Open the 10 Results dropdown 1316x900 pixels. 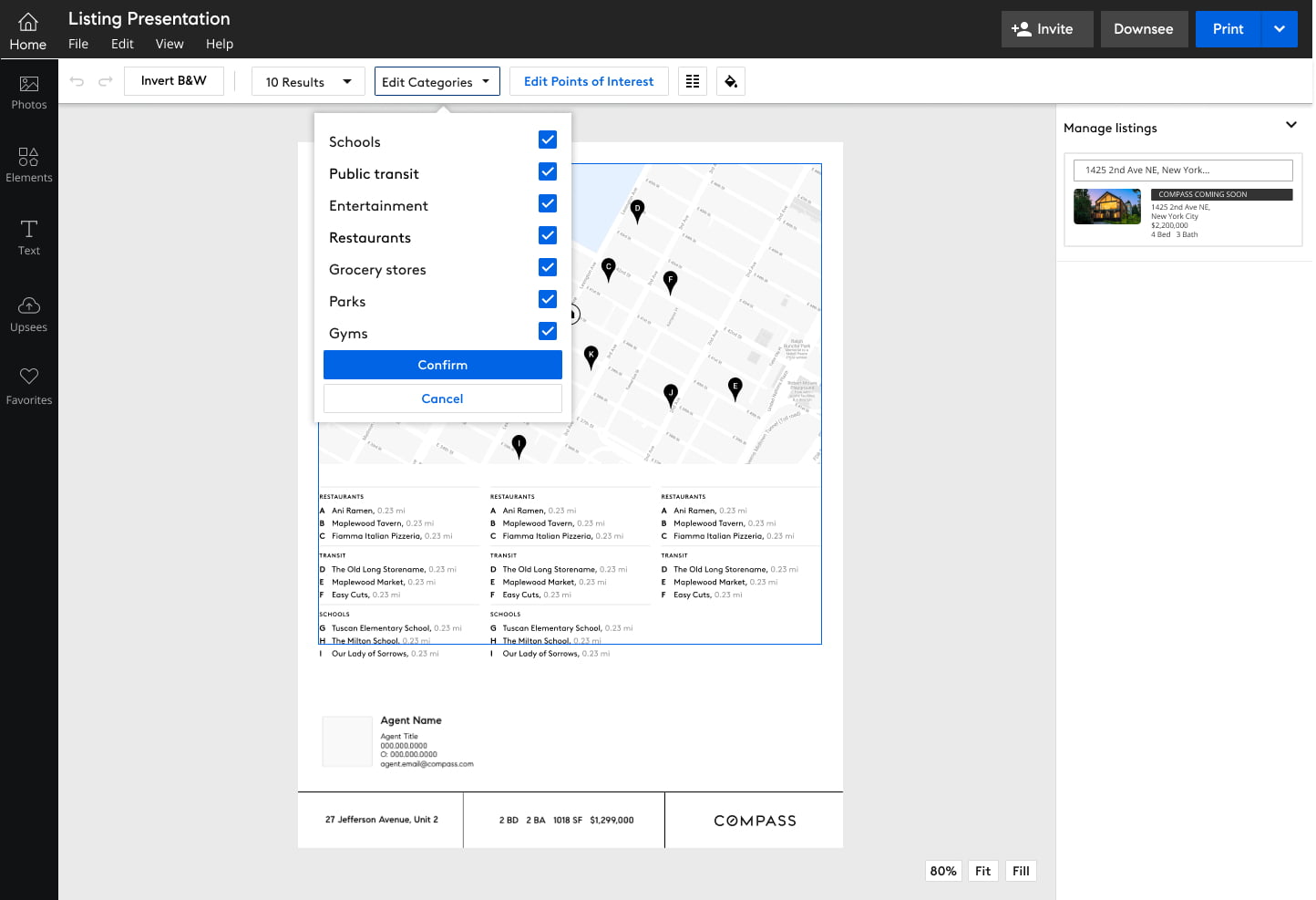point(308,81)
